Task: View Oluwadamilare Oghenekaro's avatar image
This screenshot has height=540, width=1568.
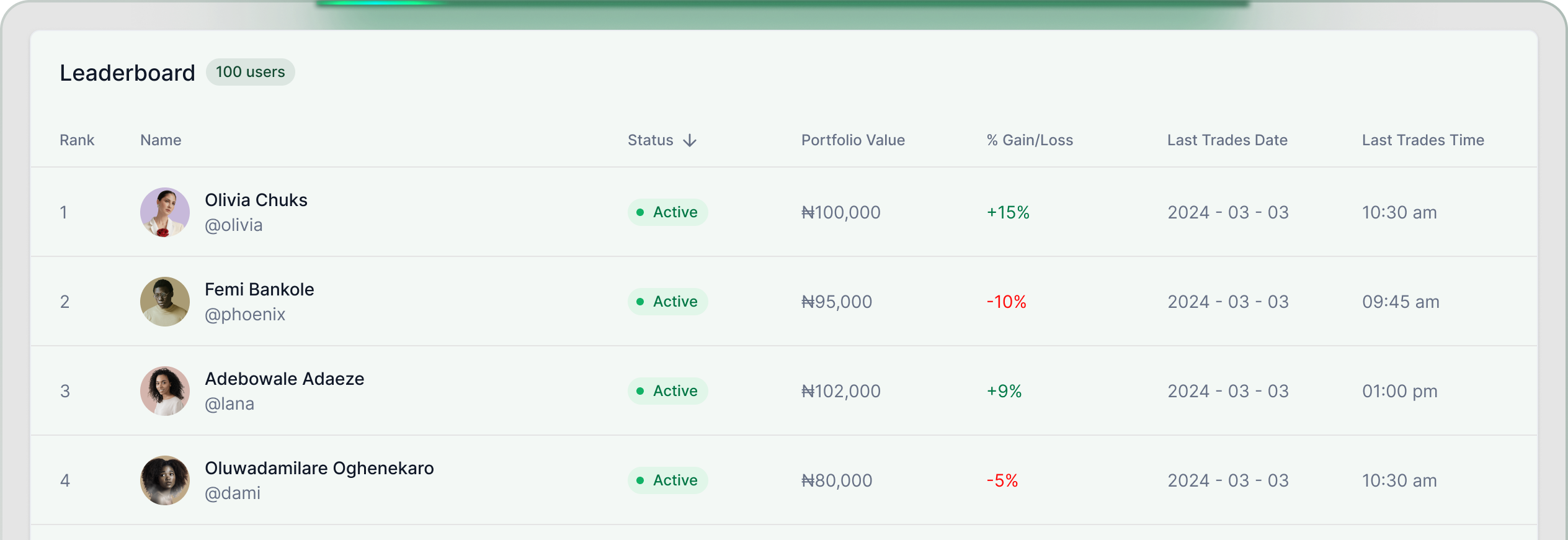Action: point(165,480)
